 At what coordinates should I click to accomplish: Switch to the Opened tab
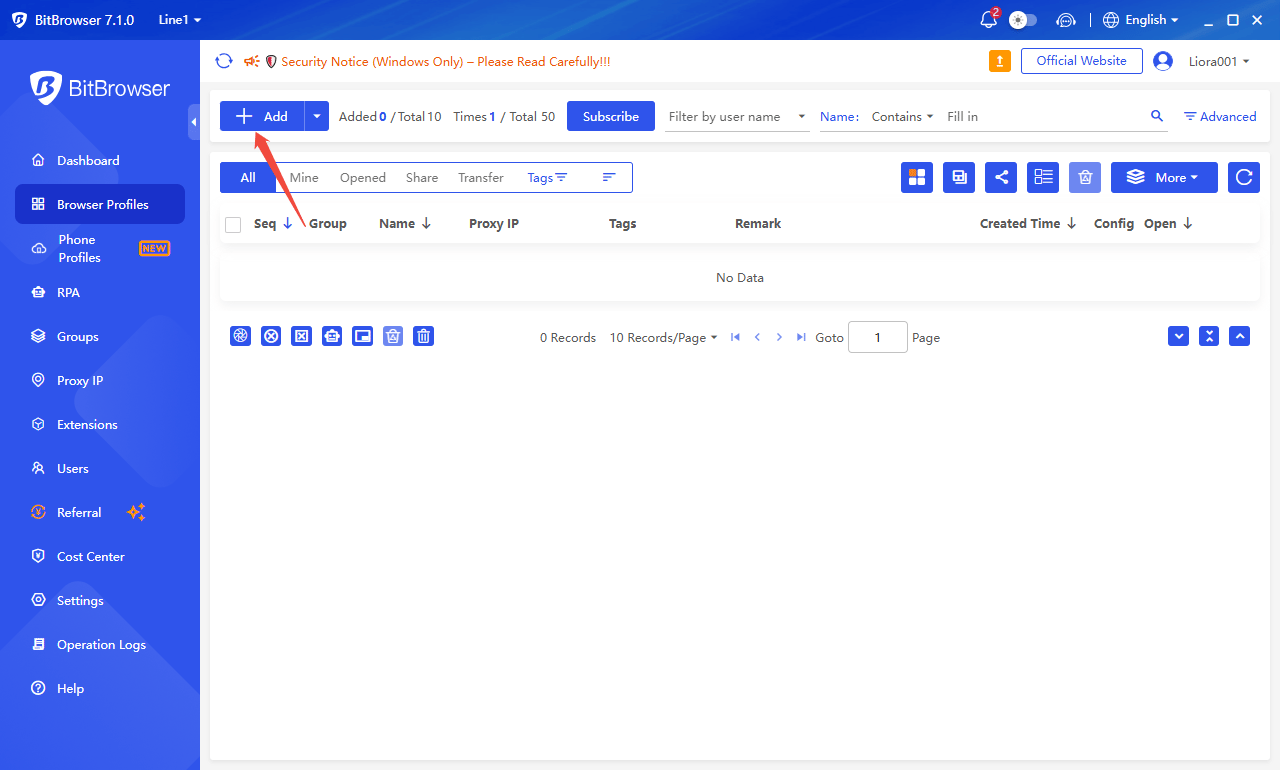362,177
